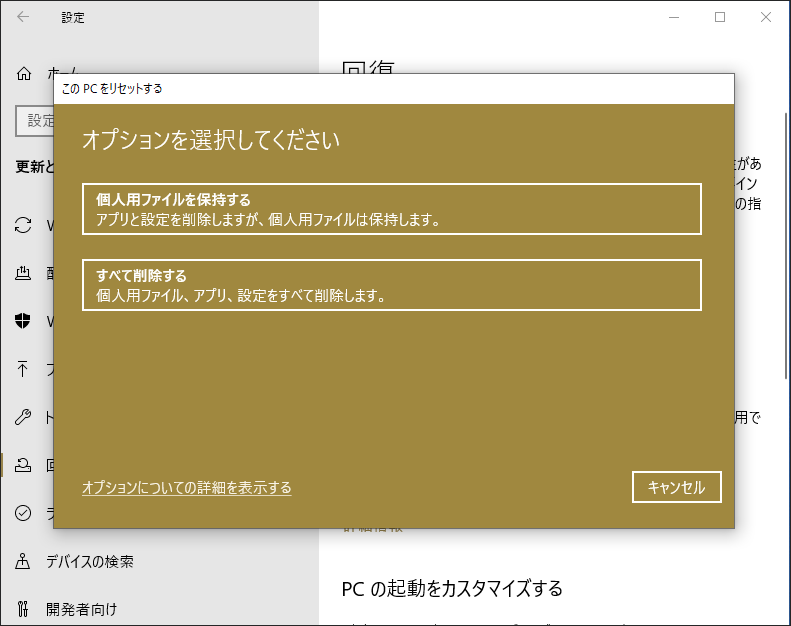Click the このPCをリセットする dialog title
The image size is (791, 626).
pyautogui.click(x=112, y=89)
